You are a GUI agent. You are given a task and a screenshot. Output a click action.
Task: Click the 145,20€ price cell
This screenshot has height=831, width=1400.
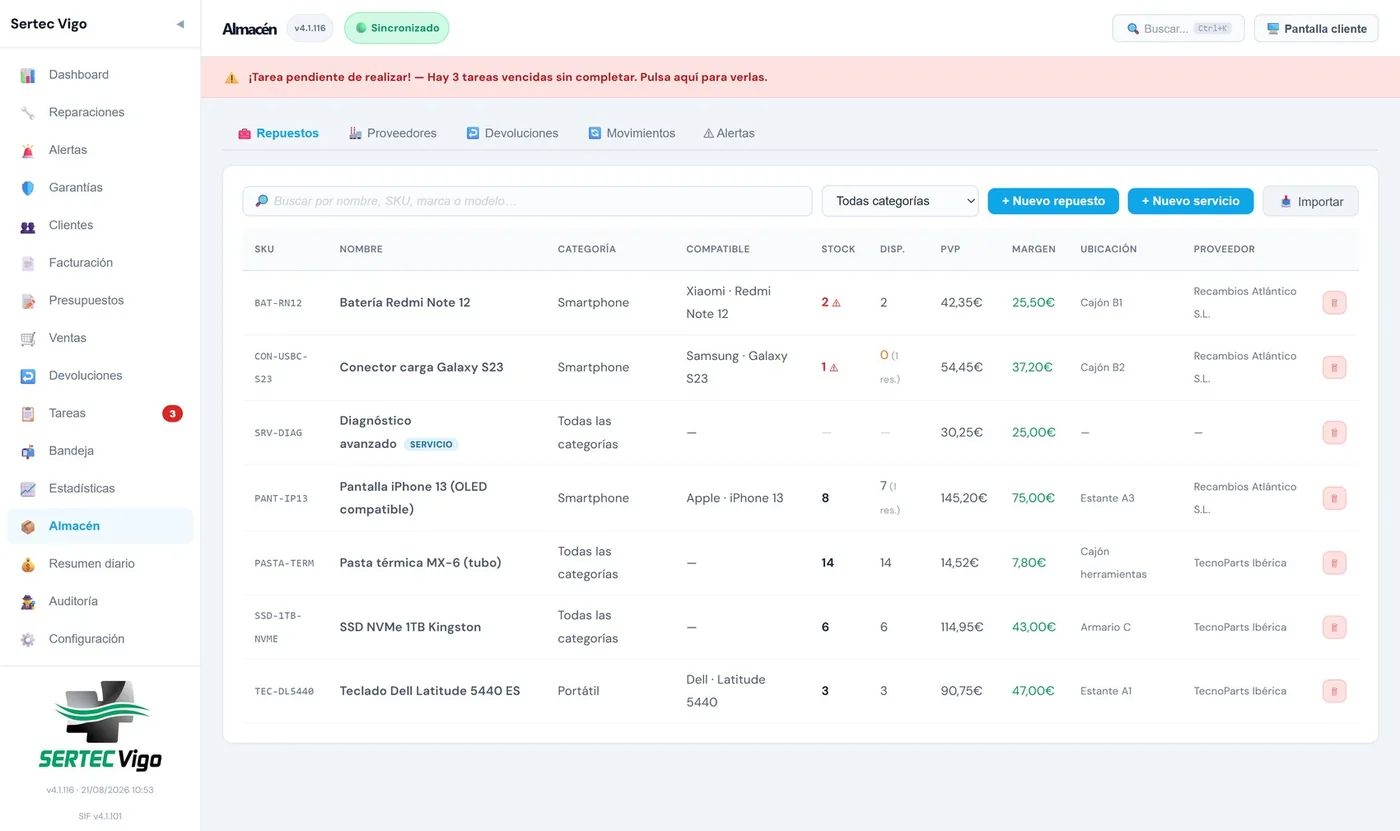tap(964, 498)
